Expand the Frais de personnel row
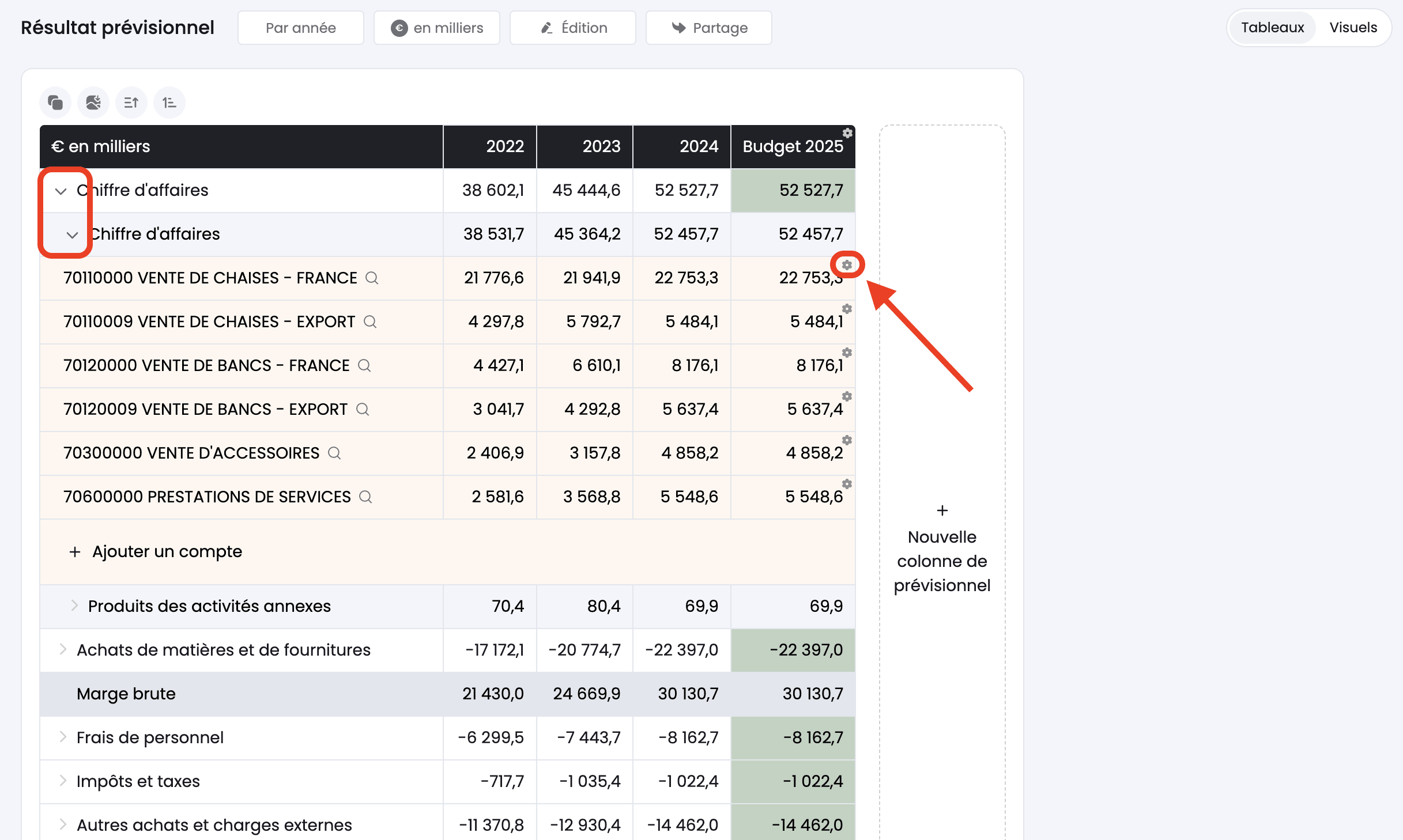 (63, 736)
